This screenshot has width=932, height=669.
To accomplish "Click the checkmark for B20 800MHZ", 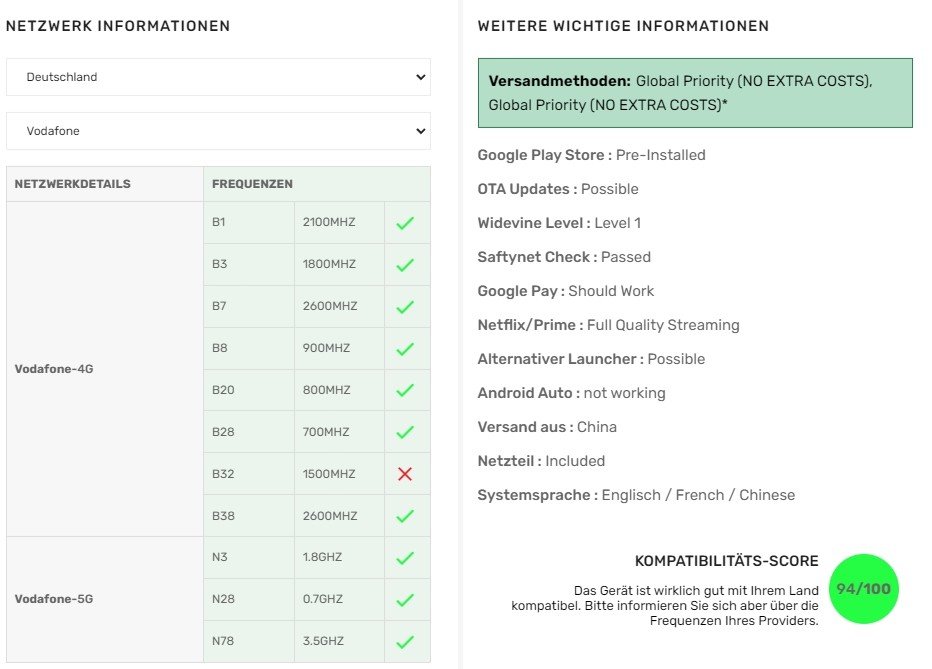I will [x=405, y=390].
